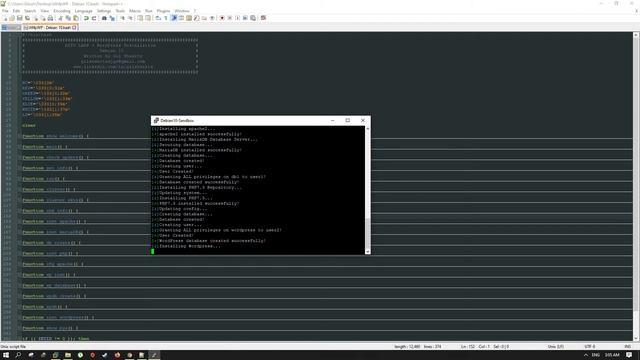Click Run a Macro Multiple Times icon
Image resolution: width=640 pixels, height=360 pixels.
click(x=246, y=18)
